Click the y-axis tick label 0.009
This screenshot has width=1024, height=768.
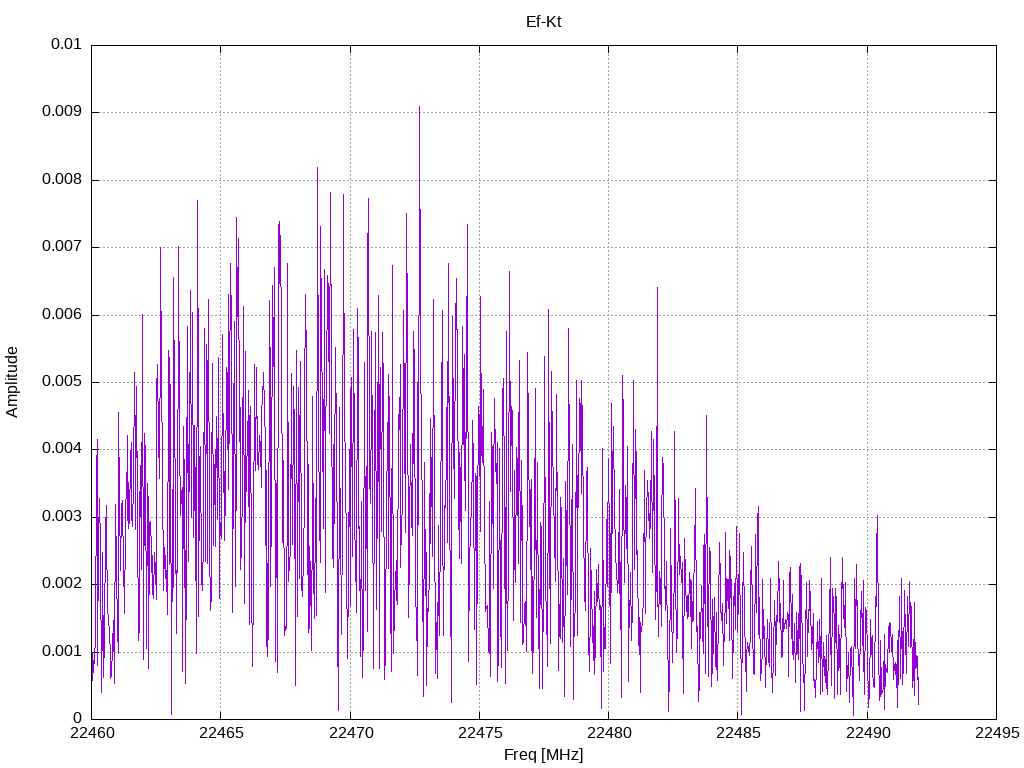click(x=62, y=112)
